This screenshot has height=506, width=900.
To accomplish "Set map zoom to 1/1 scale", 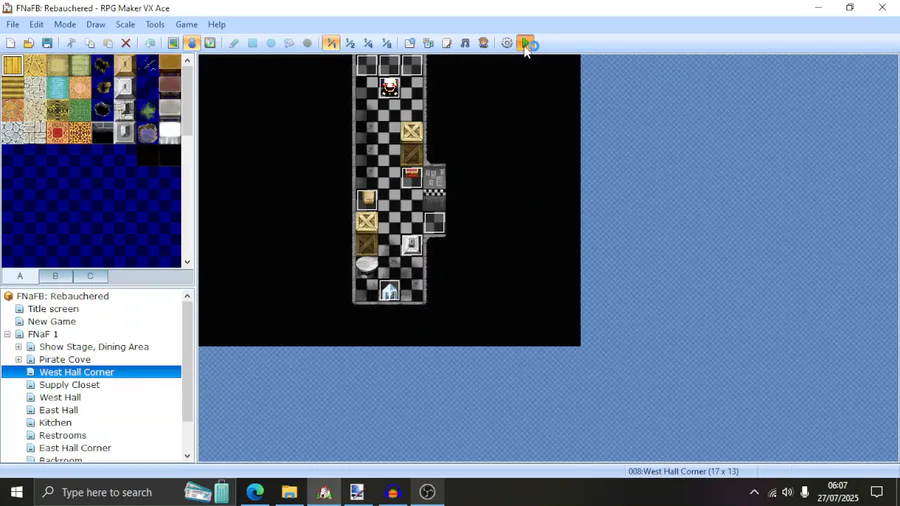I will tap(331, 43).
